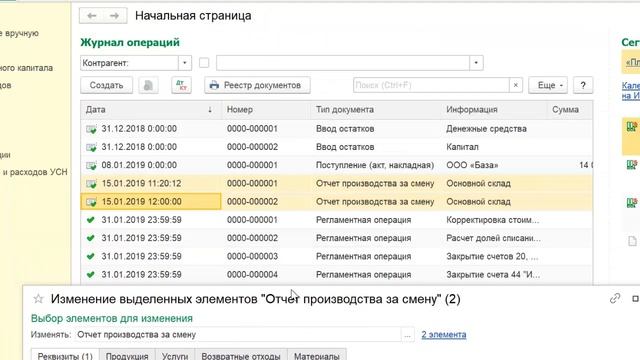The image size is (640, 360).
Task: Click document icon on Денежные средства row
Action: click(91, 129)
